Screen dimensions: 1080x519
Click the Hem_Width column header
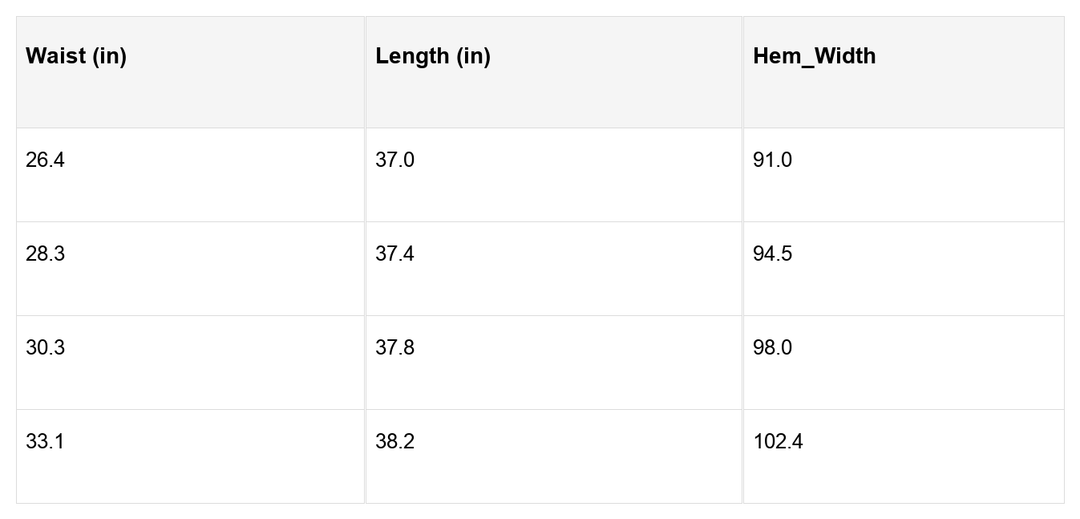[814, 57]
